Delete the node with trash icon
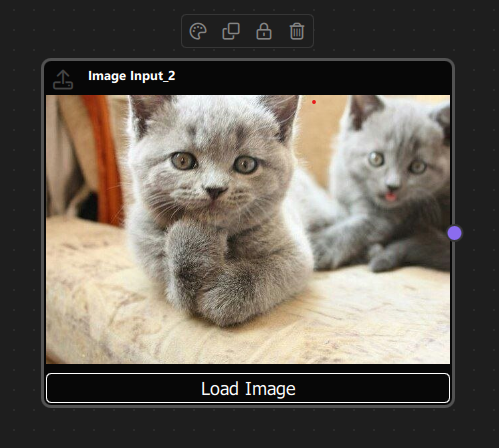499x448 pixels. [x=297, y=32]
